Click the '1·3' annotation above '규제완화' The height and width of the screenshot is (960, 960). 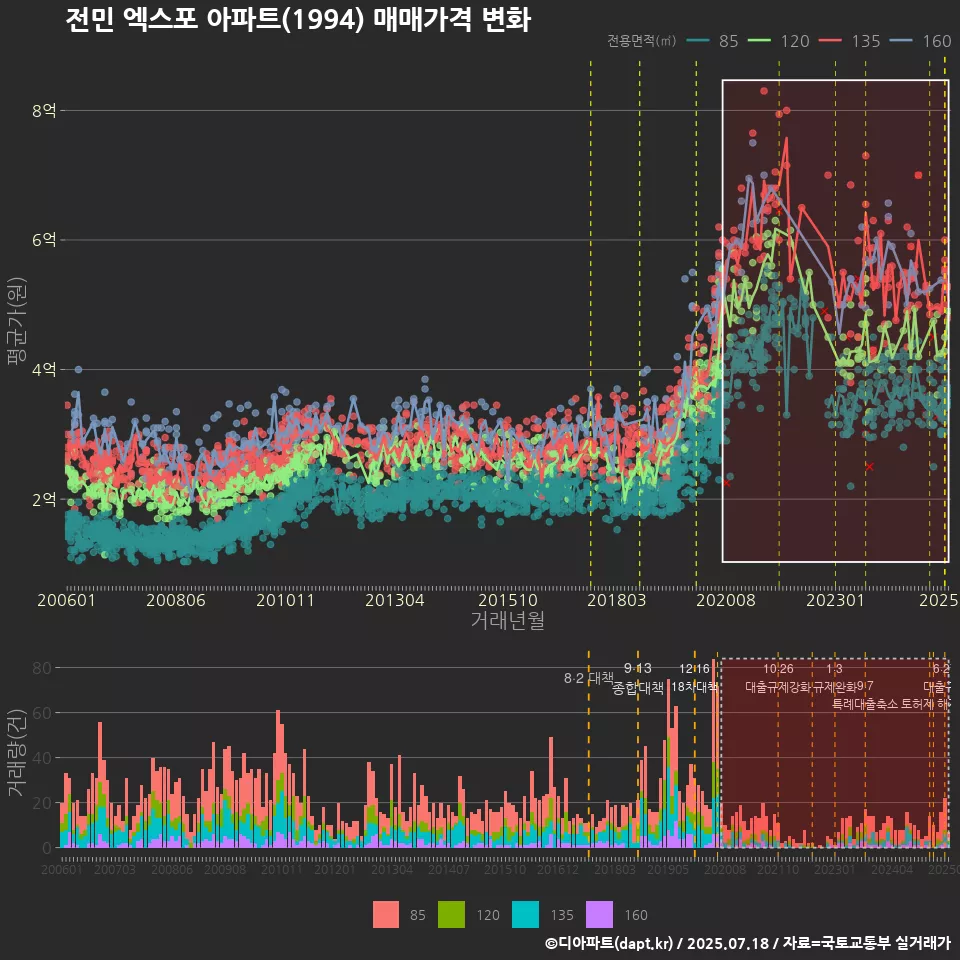(834, 669)
